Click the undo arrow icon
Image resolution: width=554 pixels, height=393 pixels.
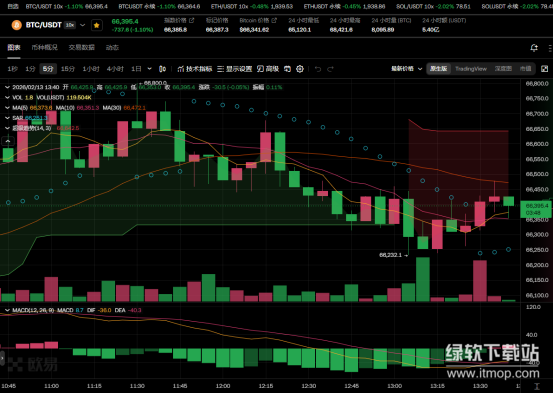(x=318, y=69)
